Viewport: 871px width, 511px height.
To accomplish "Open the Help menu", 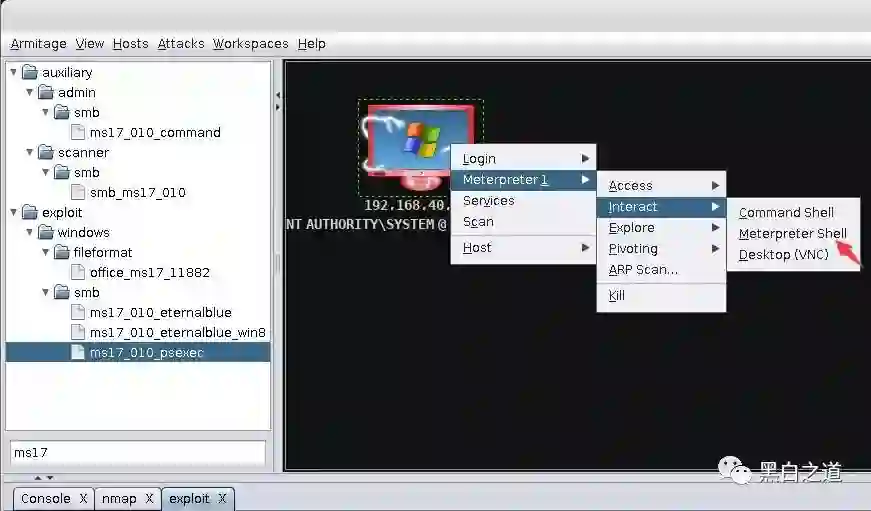I will tap(312, 43).
